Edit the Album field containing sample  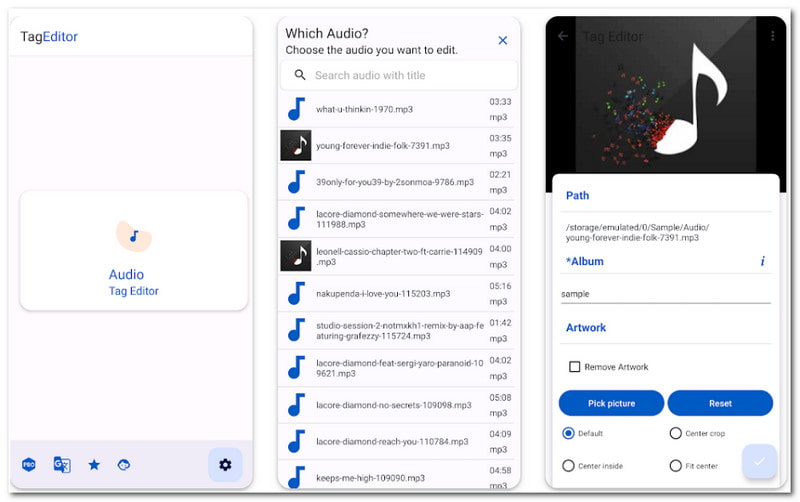point(666,294)
